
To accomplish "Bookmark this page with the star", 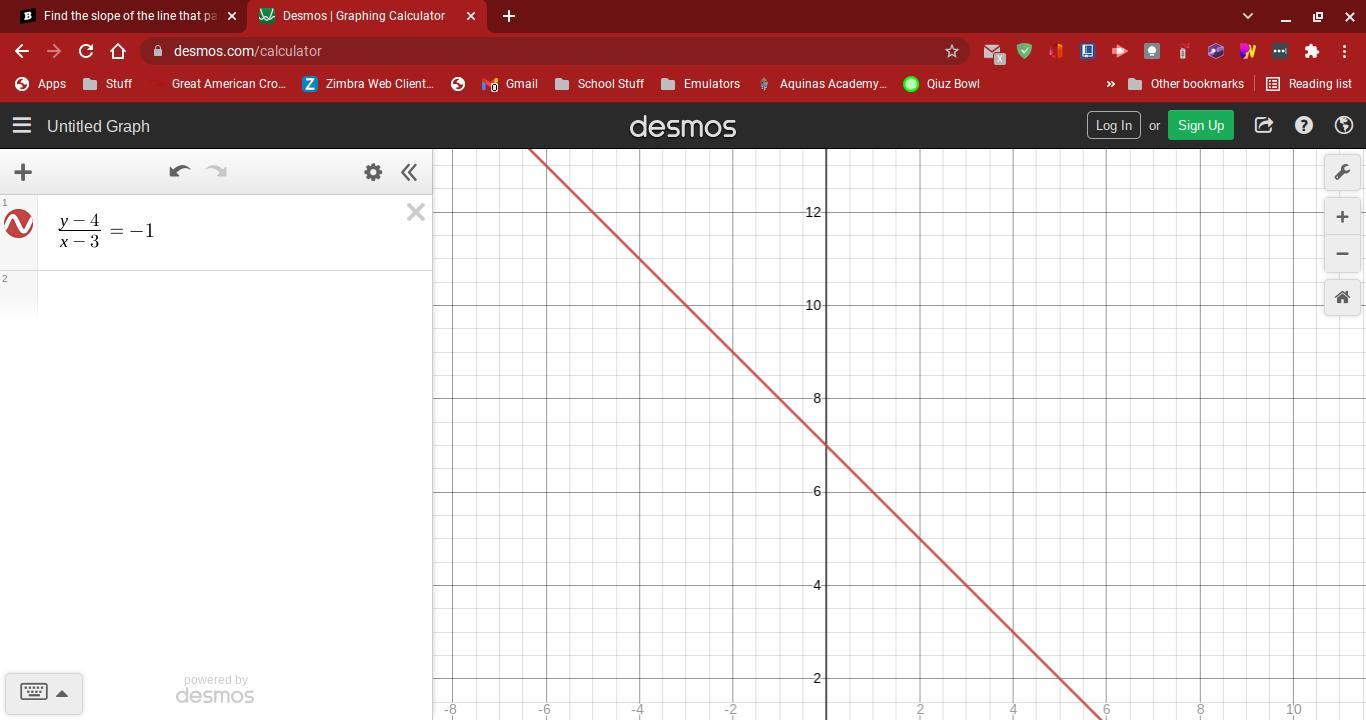I will [952, 51].
